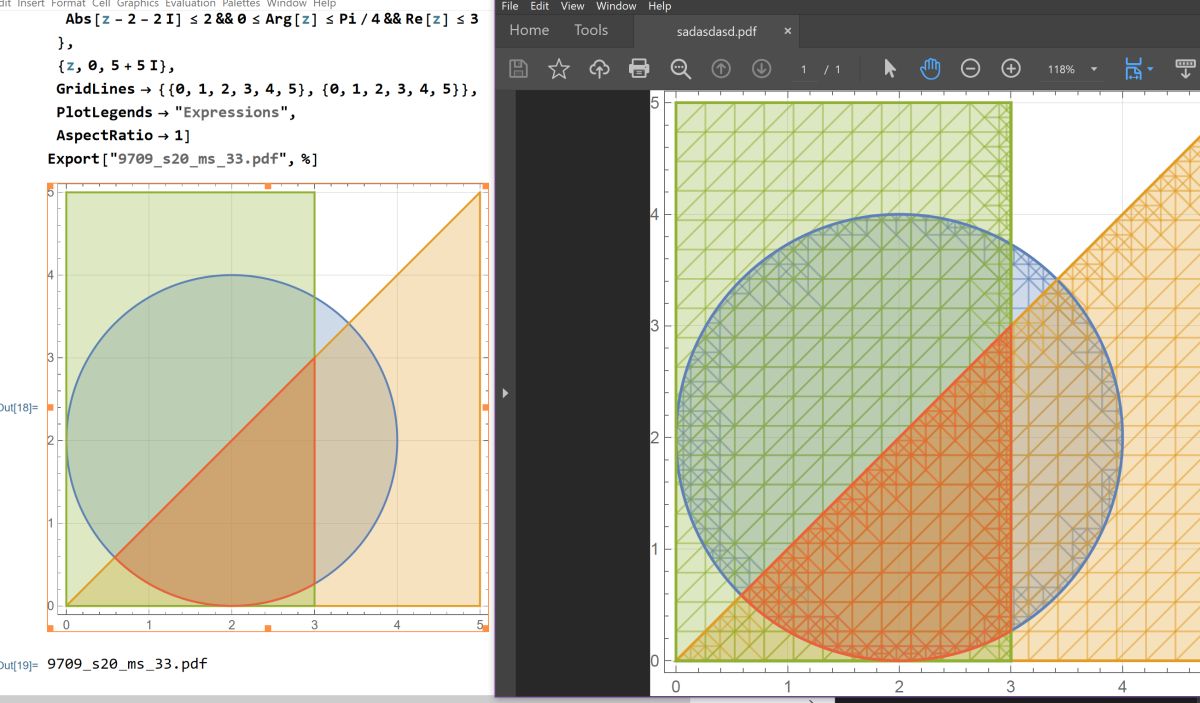Close the sadasdasd.pdf tab
The height and width of the screenshot is (703, 1200).
click(787, 31)
